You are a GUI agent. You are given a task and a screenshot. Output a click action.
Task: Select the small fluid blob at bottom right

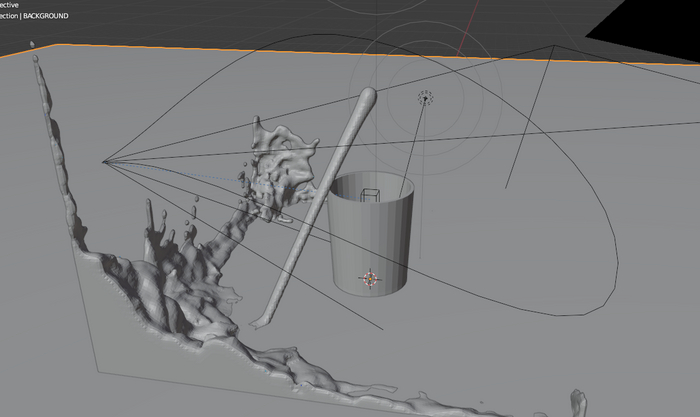click(x=577, y=402)
